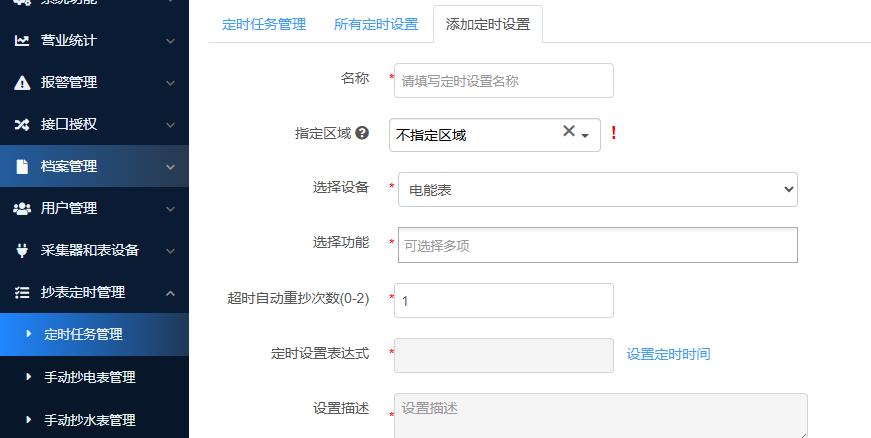The width and height of the screenshot is (871, 438).
Task: Switch to the 定时任务管理 tab
Action: pyautogui.click(x=265, y=24)
